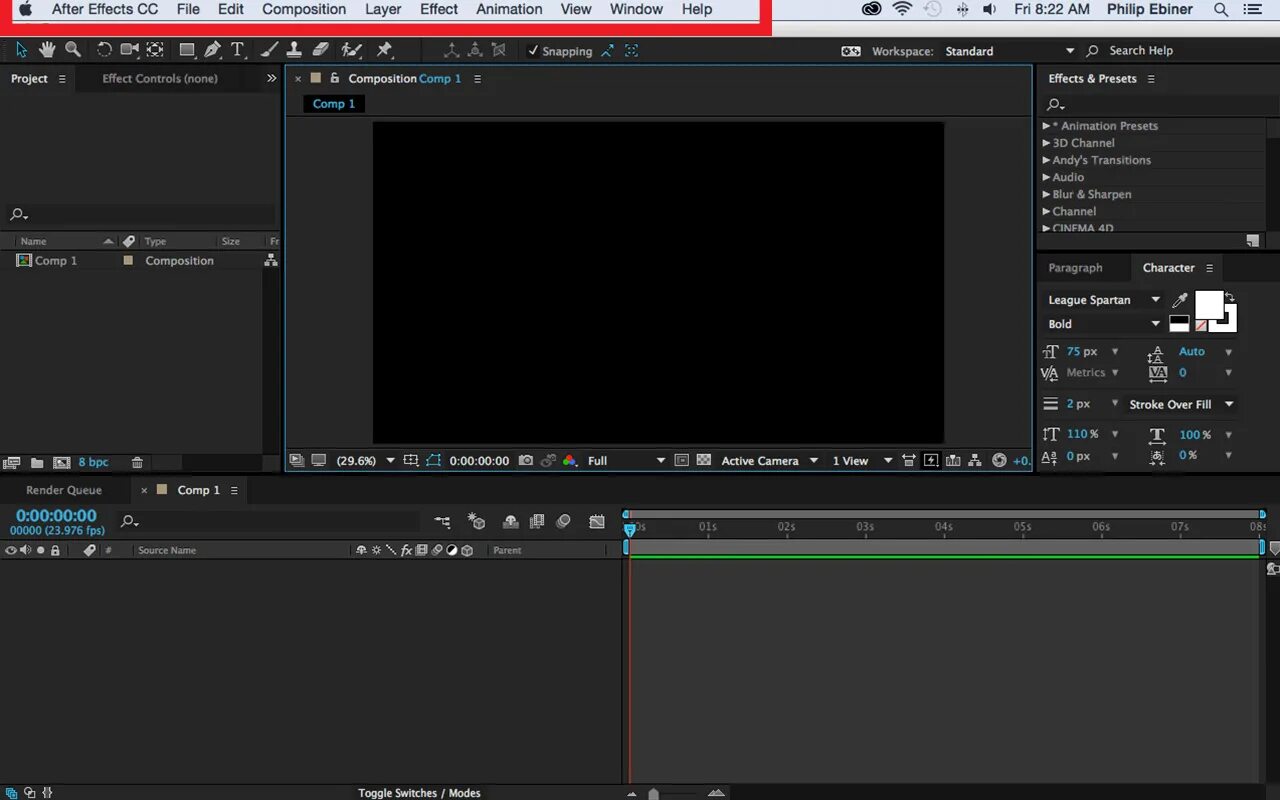Open the Workspace Standard dropdown
Screen dimensions: 1280x800
pos(1010,51)
